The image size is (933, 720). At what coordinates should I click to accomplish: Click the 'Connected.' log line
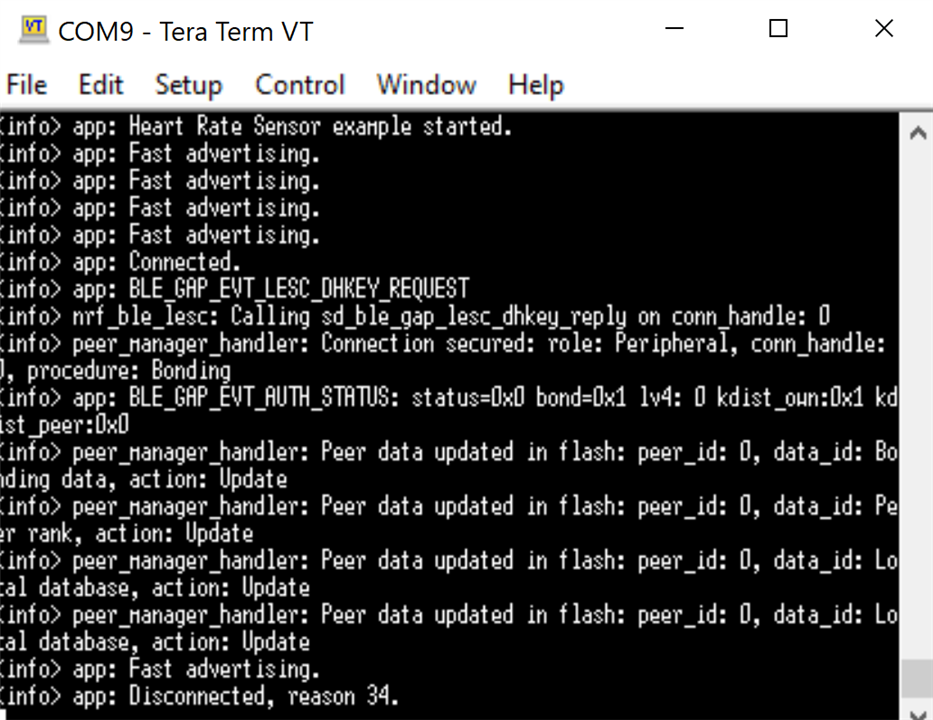(120, 262)
